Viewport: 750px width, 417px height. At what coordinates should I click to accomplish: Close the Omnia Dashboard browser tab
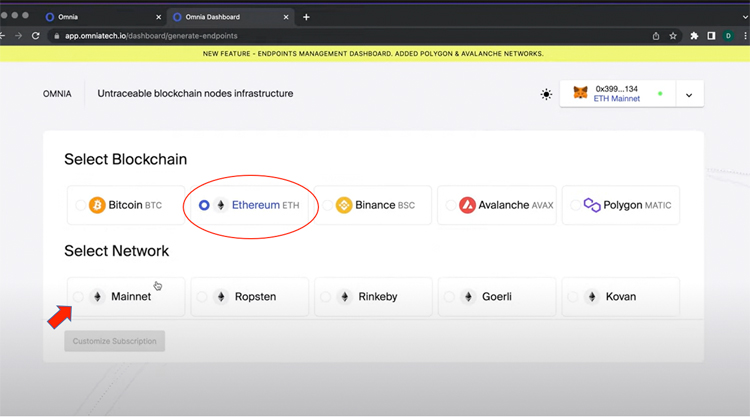click(x=286, y=17)
